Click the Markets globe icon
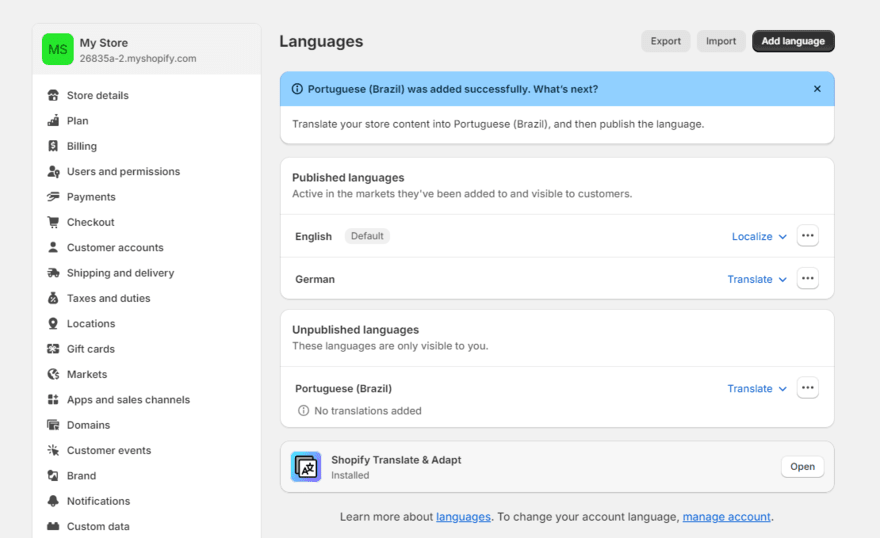880x538 pixels. click(53, 374)
